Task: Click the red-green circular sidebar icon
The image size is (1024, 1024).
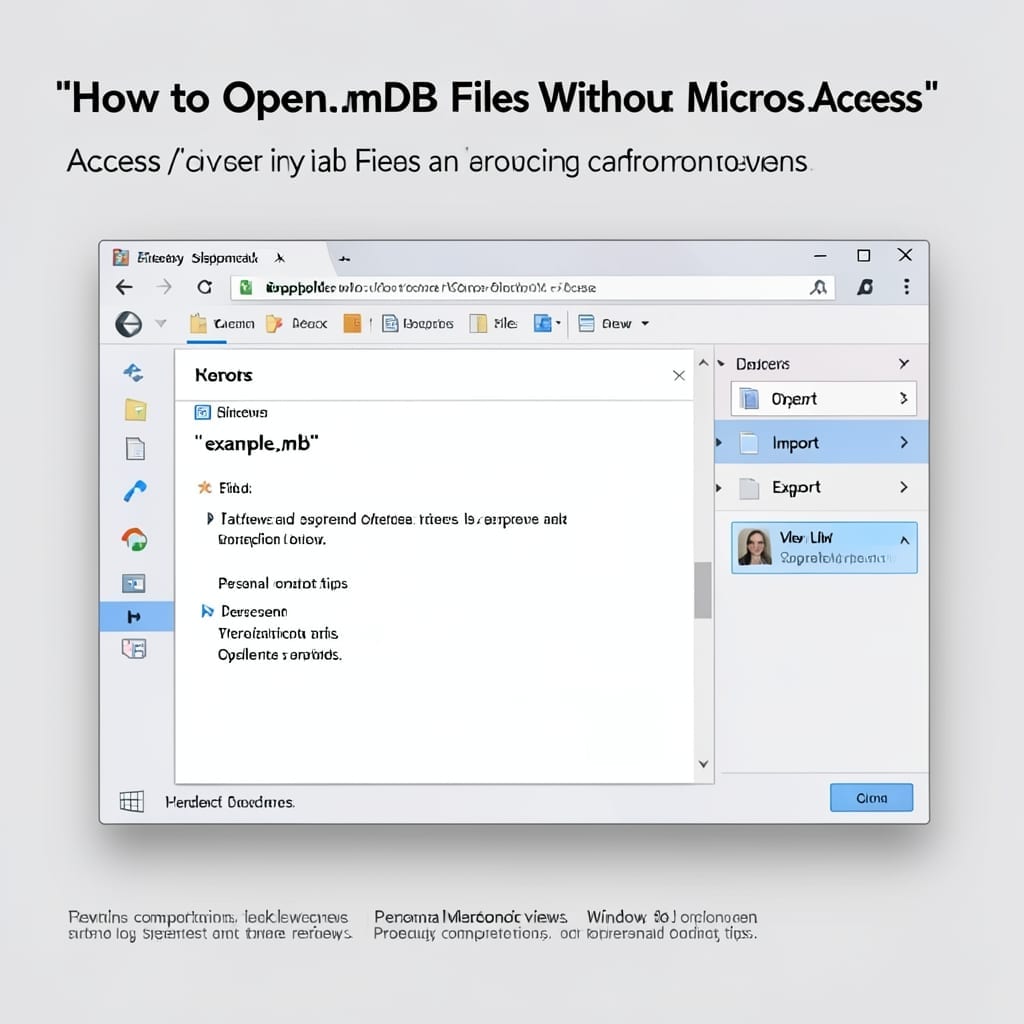Action: (x=135, y=540)
